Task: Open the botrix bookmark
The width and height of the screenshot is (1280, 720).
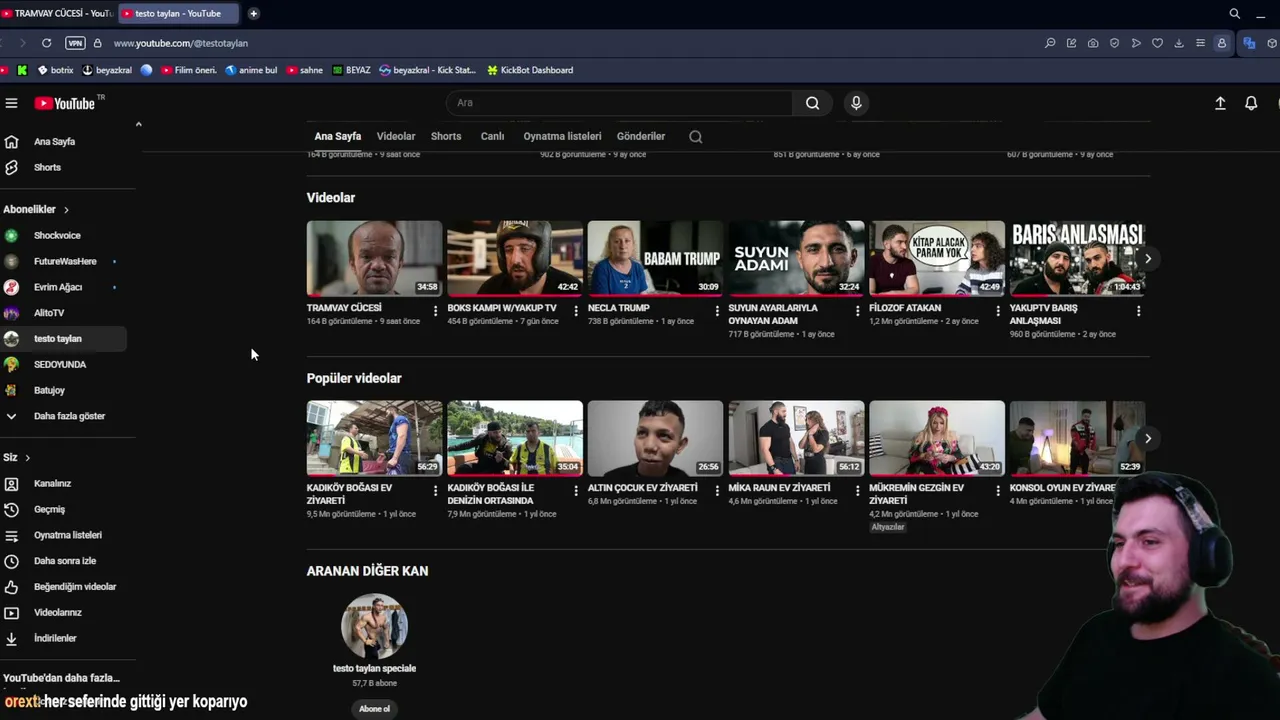Action: [55, 71]
